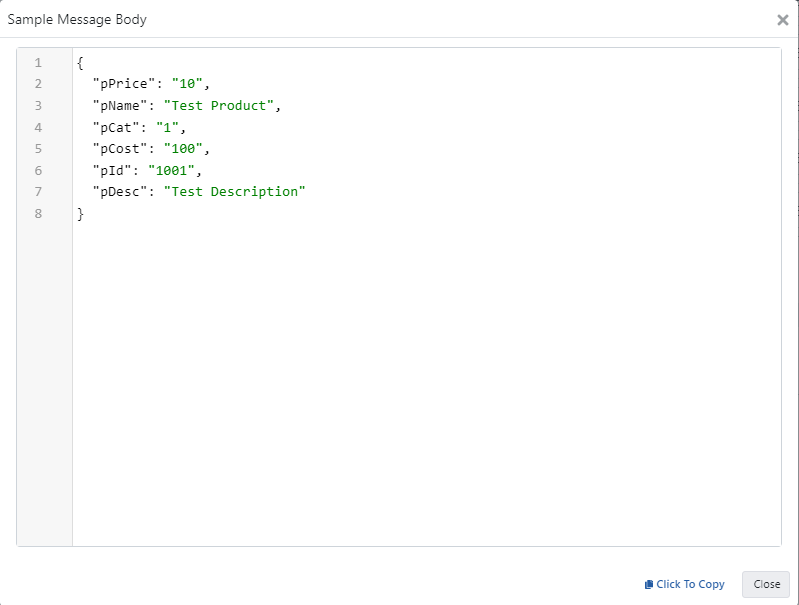The image size is (799, 605).
Task: Place cursor on the "100" cost value
Action: coord(184,148)
